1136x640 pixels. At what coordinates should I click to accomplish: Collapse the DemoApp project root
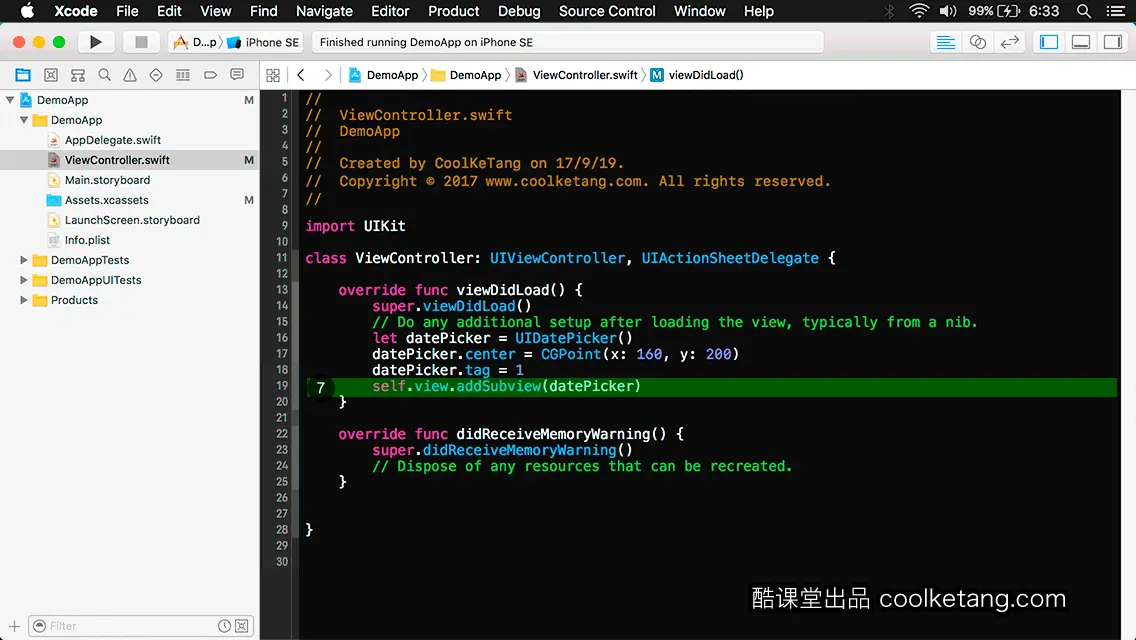pos(10,100)
